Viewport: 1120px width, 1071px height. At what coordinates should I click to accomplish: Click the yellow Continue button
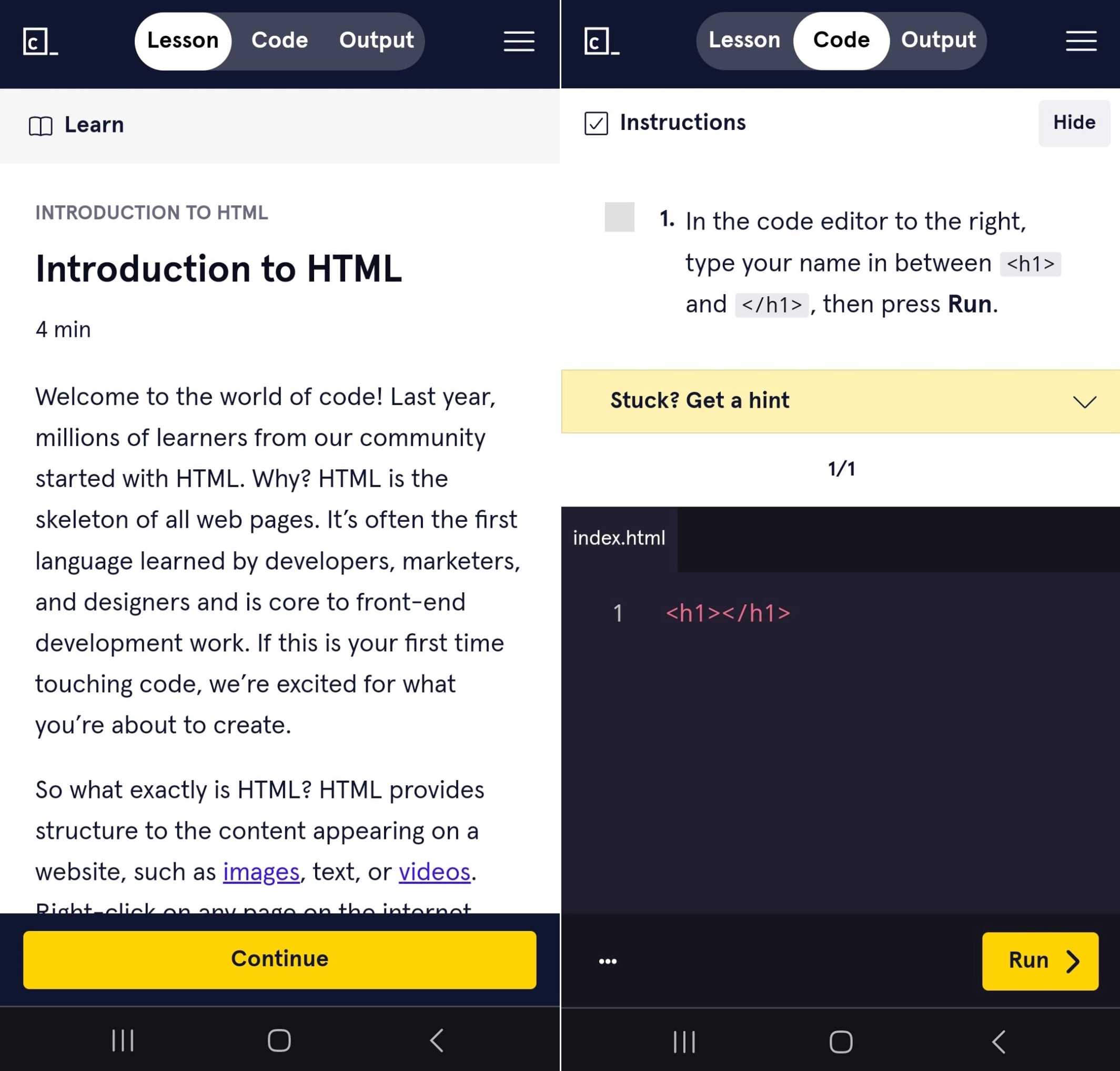point(280,959)
